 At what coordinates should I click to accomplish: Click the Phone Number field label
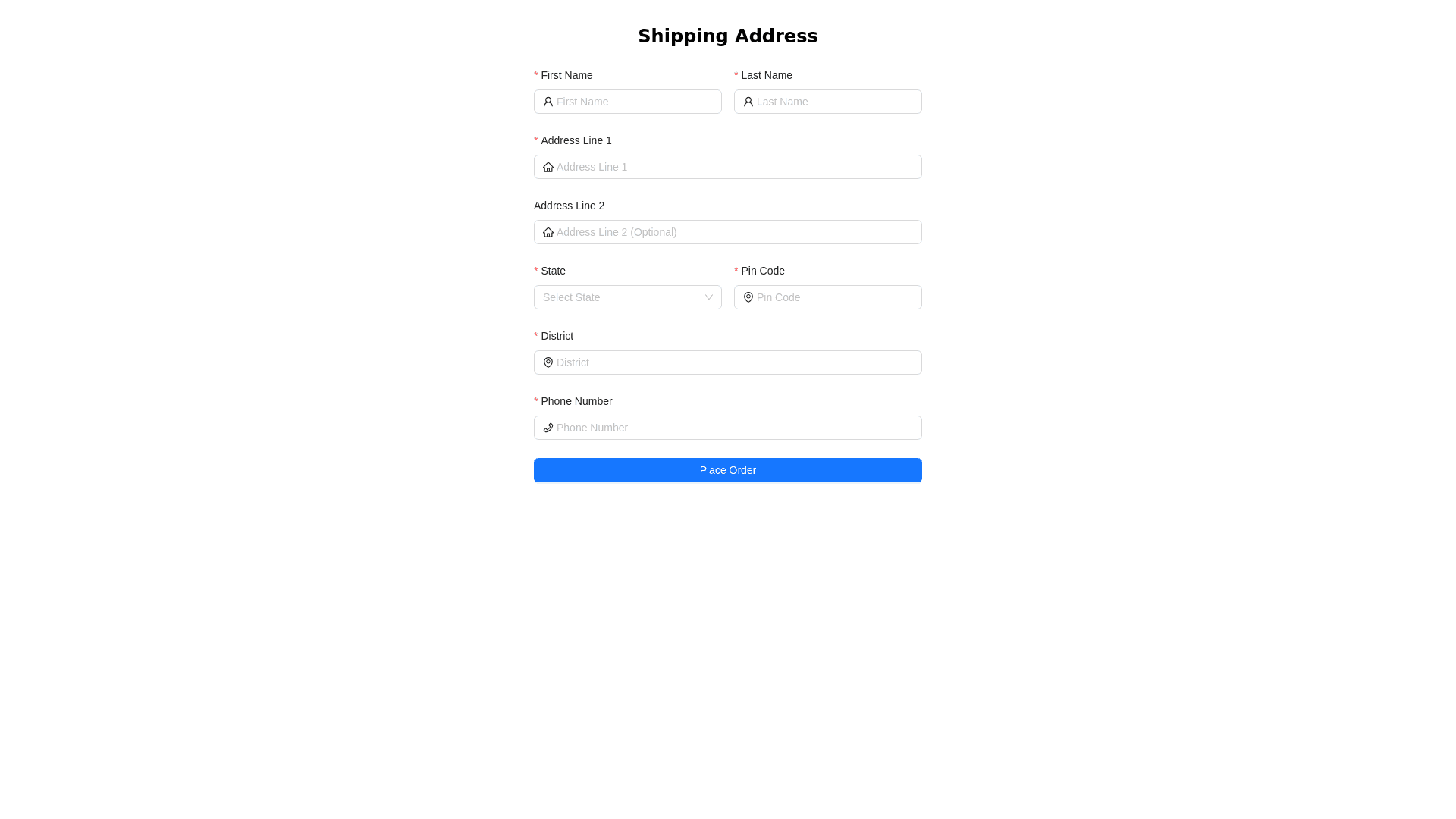point(576,401)
